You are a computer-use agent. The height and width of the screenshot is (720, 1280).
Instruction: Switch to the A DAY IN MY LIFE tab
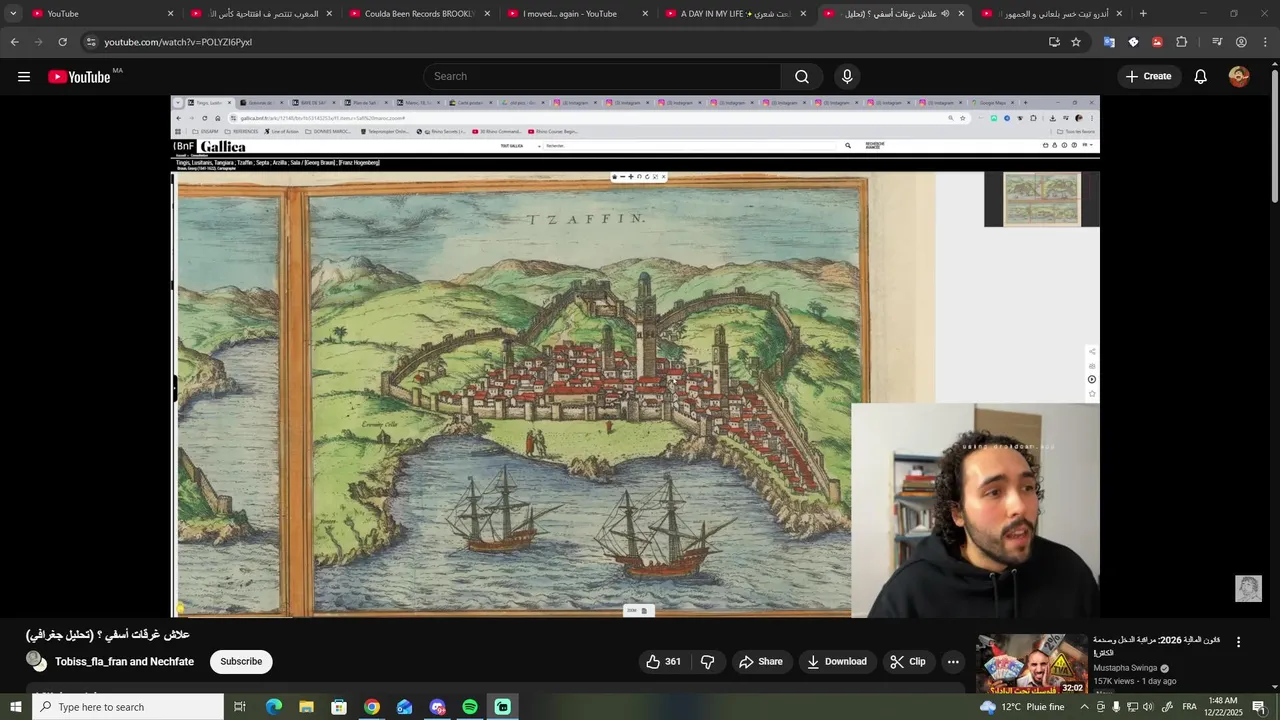pyautogui.click(x=734, y=14)
